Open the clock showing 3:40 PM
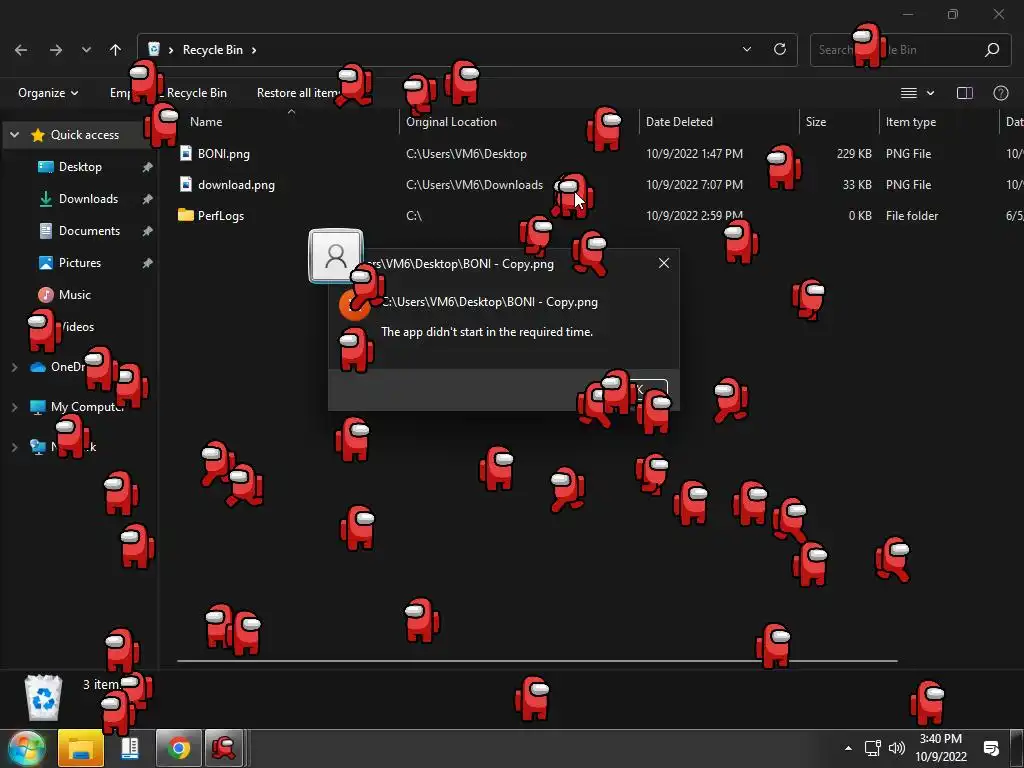Screen dimensions: 1024x768 click(940, 748)
